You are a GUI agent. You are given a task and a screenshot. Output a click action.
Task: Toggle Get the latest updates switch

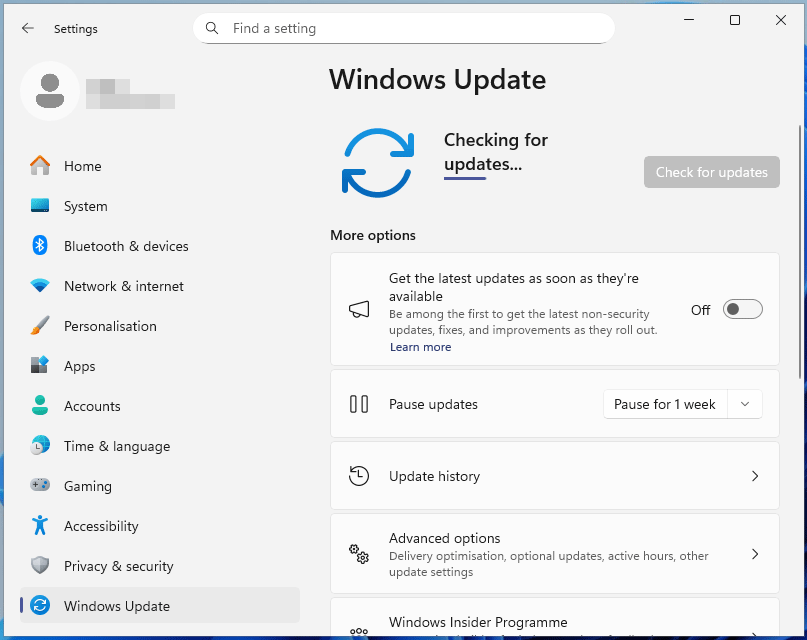pyautogui.click(x=743, y=309)
